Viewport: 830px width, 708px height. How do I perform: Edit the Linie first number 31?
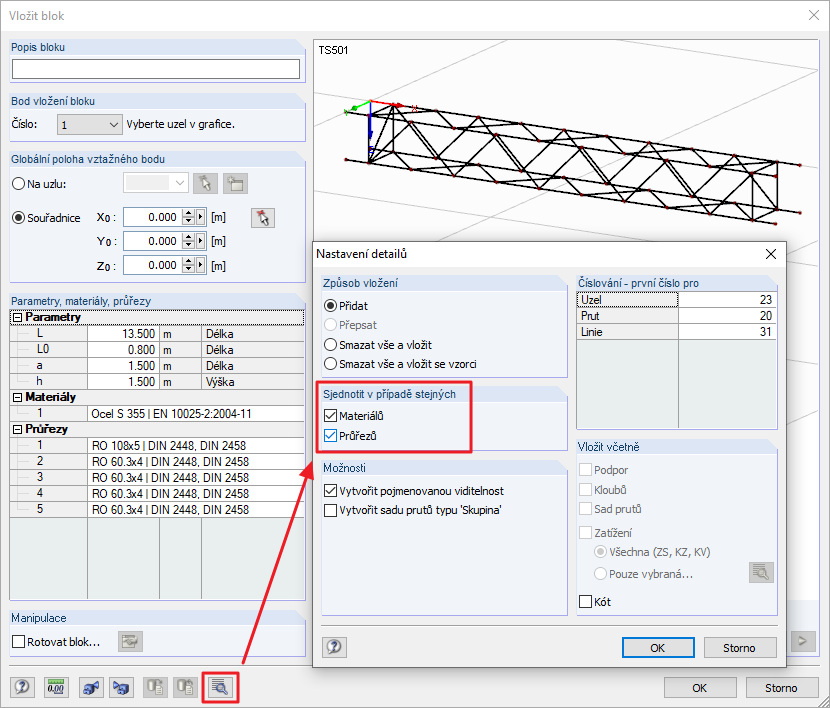(x=727, y=332)
